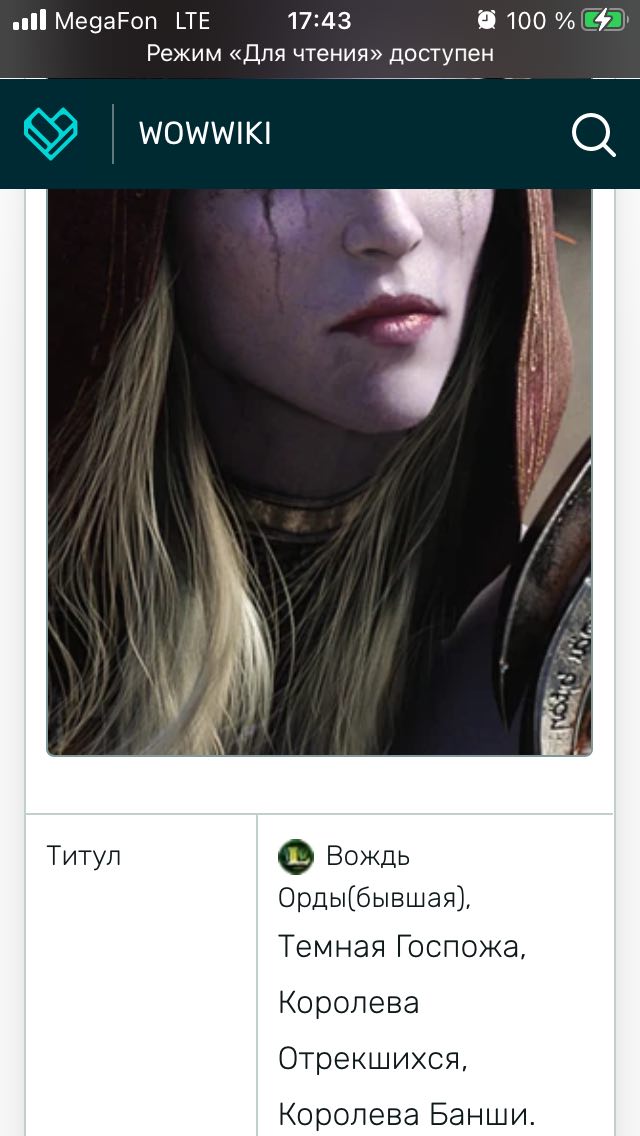Tap the LTE network indicator
Screen dimensions: 640x1136
tap(193, 20)
